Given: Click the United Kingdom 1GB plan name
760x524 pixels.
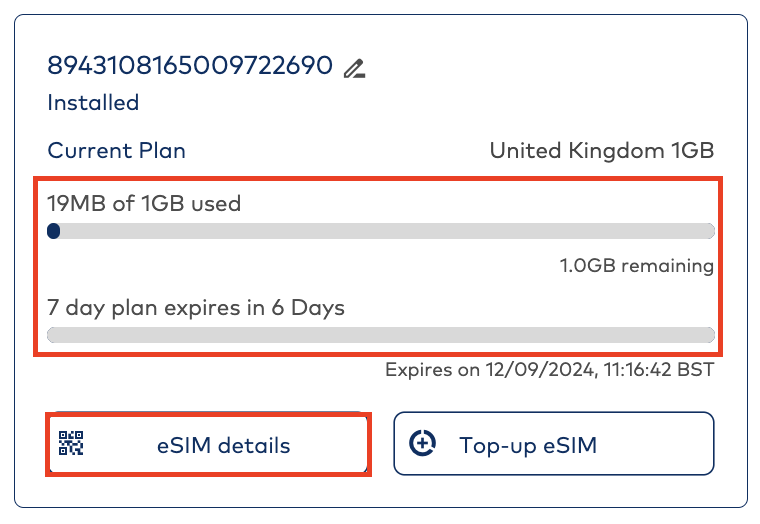Looking at the screenshot, I should (601, 152).
